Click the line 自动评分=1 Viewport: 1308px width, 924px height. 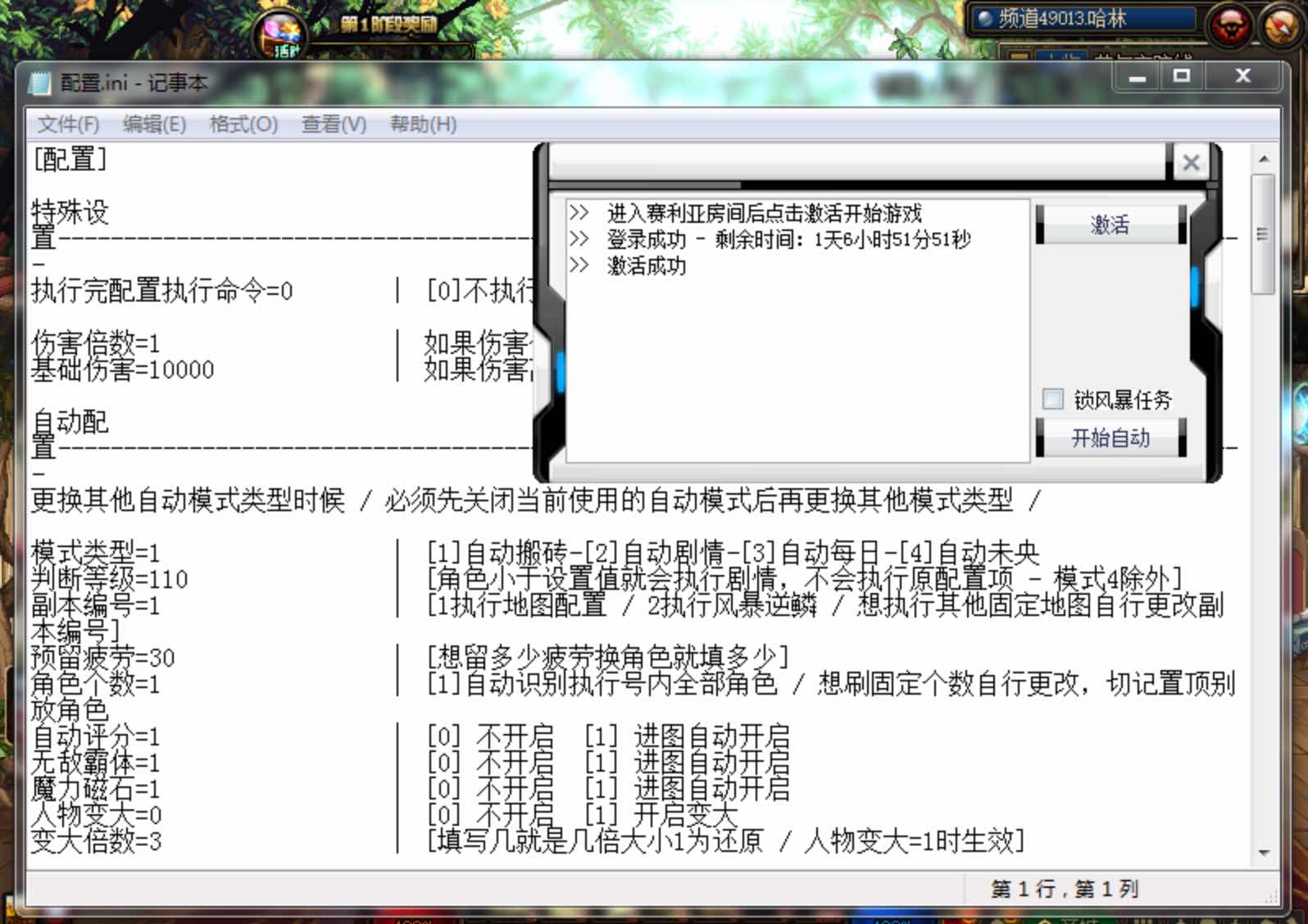click(96, 736)
